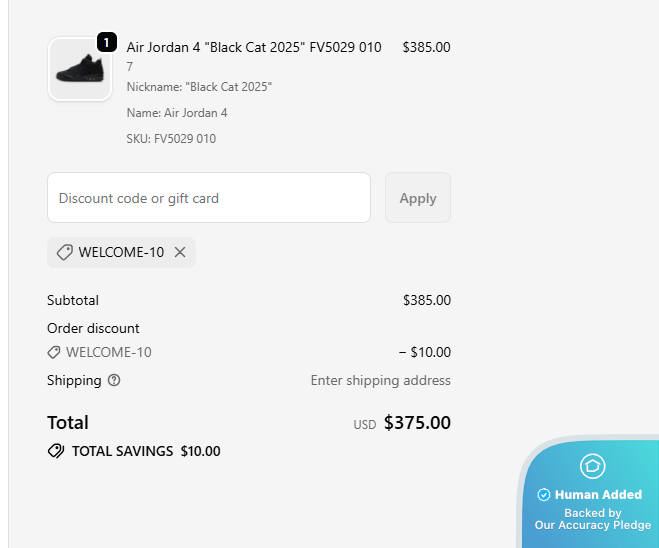The image size is (659, 548).
Task: Open the Shipping help question mark icon
Action: tap(114, 380)
